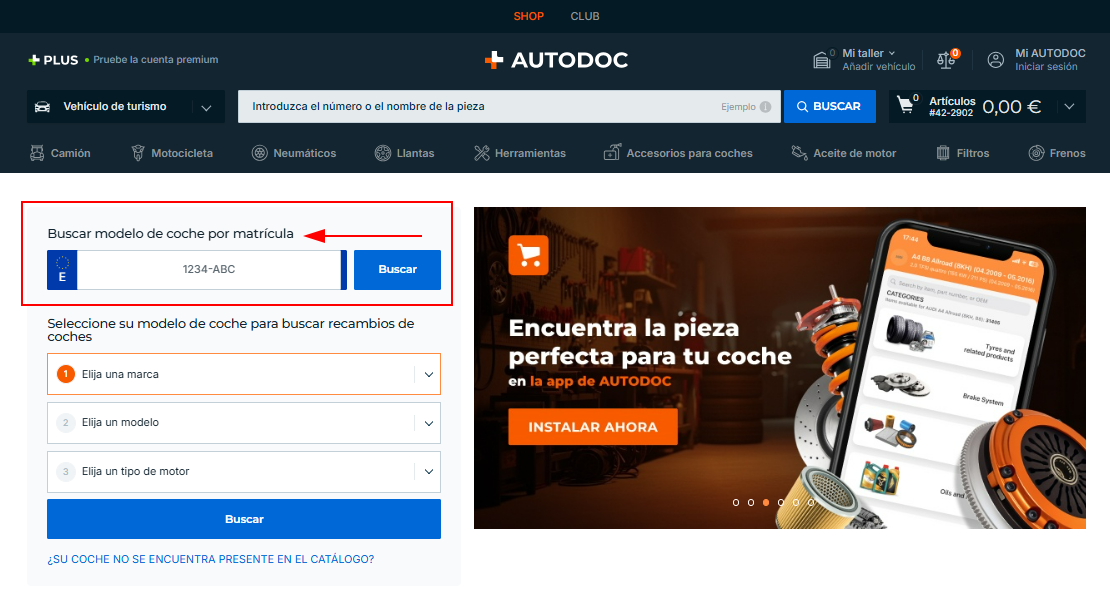Select fourth carousel dot in banner
Image resolution: width=1110 pixels, height=610 pixels.
[781, 502]
